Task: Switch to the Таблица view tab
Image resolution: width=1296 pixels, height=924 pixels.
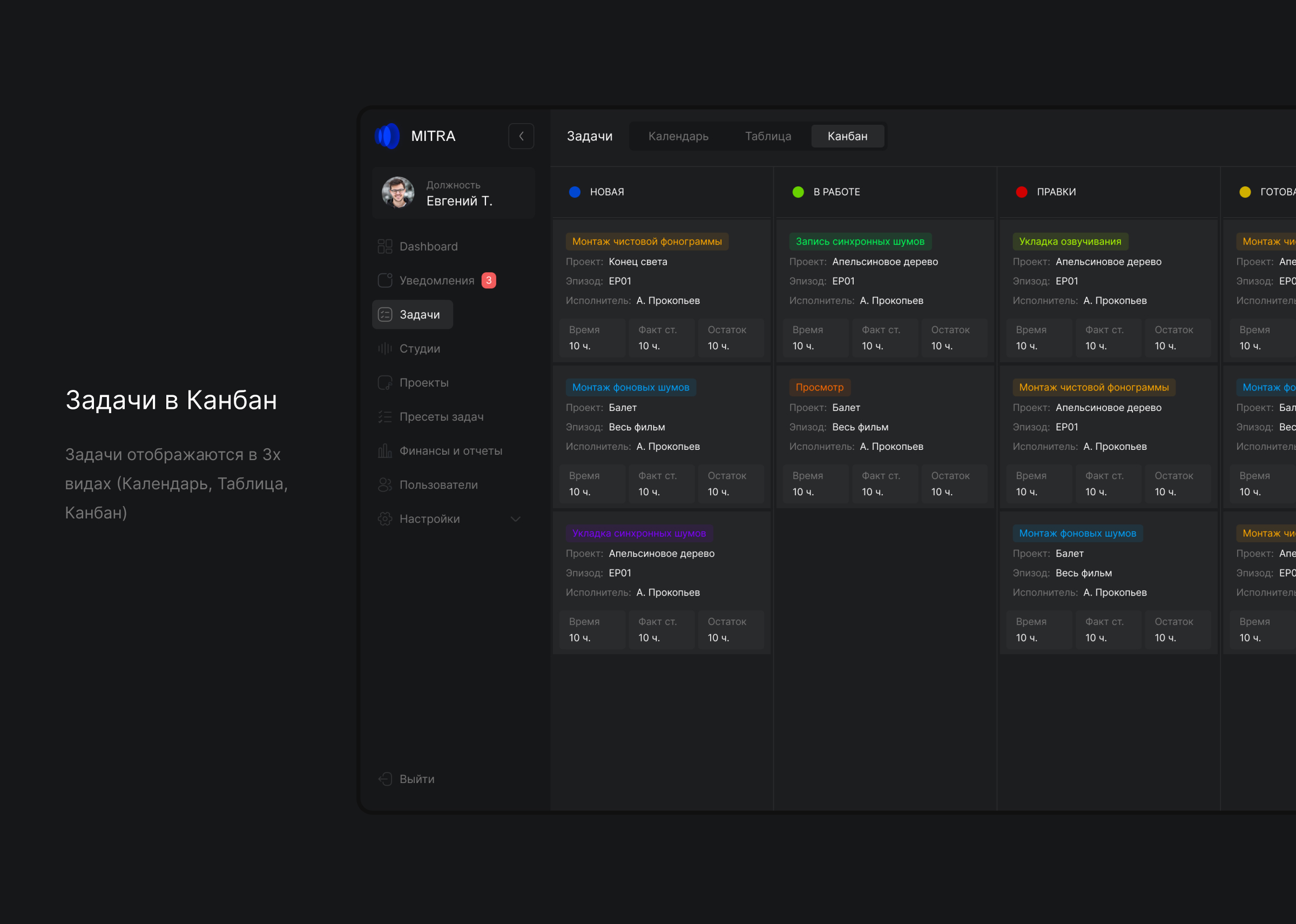Action: 768,136
